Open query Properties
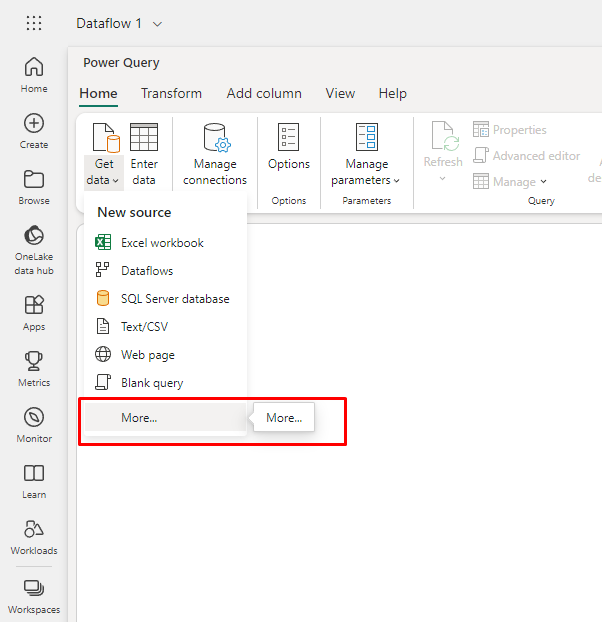This screenshot has width=602, height=622. [510, 130]
